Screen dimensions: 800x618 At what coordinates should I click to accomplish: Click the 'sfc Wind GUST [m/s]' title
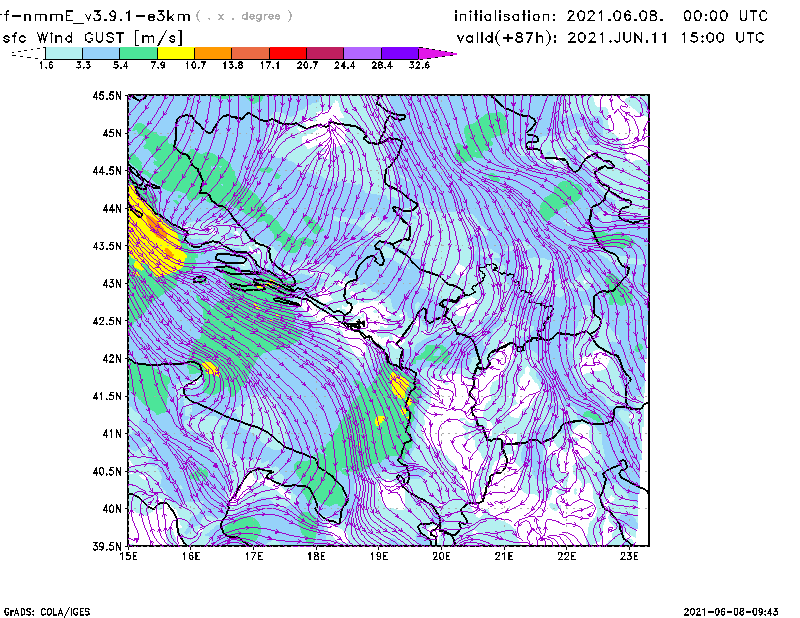pyautogui.click(x=92, y=38)
